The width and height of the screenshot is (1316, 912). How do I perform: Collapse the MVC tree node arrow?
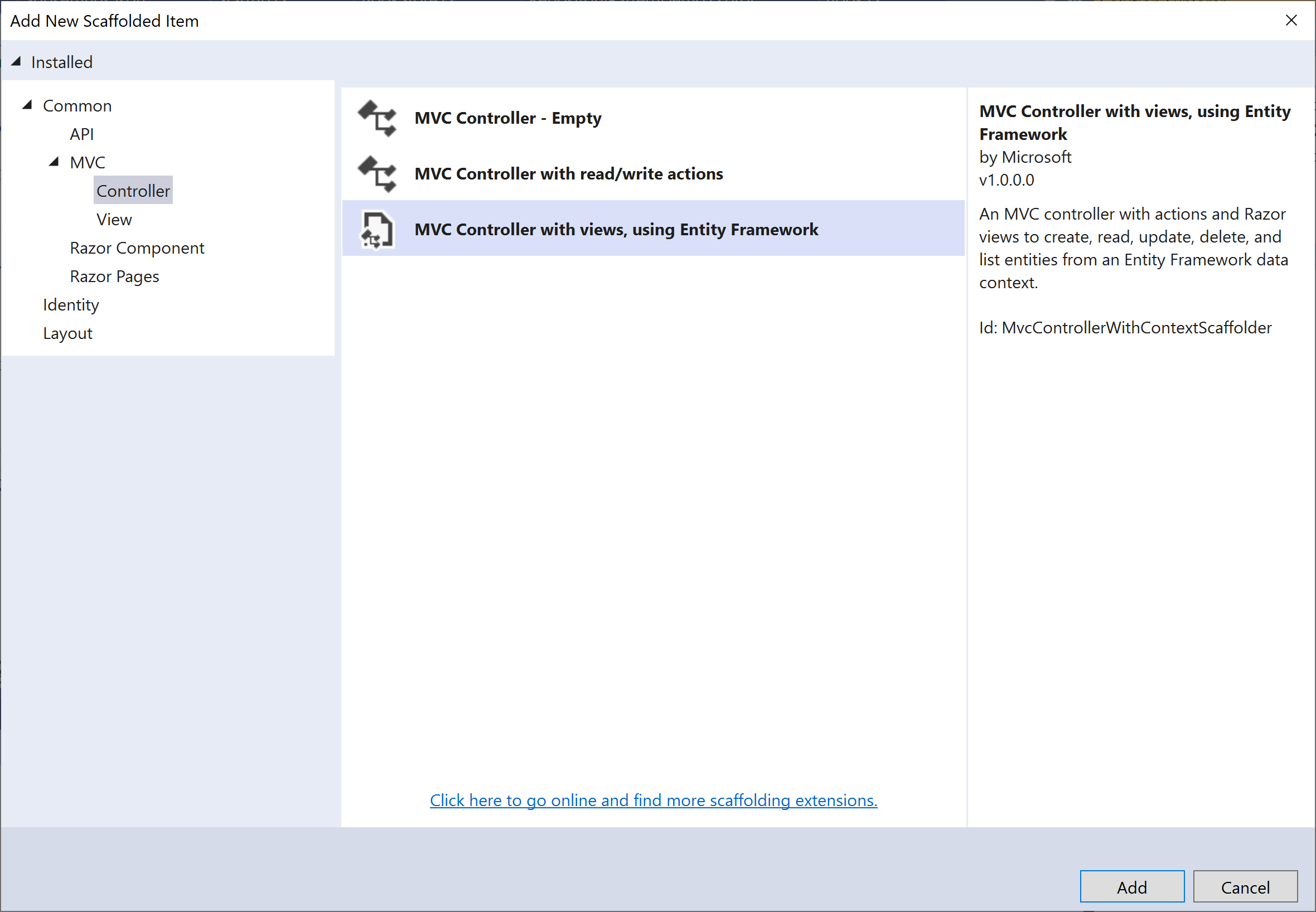pos(54,162)
